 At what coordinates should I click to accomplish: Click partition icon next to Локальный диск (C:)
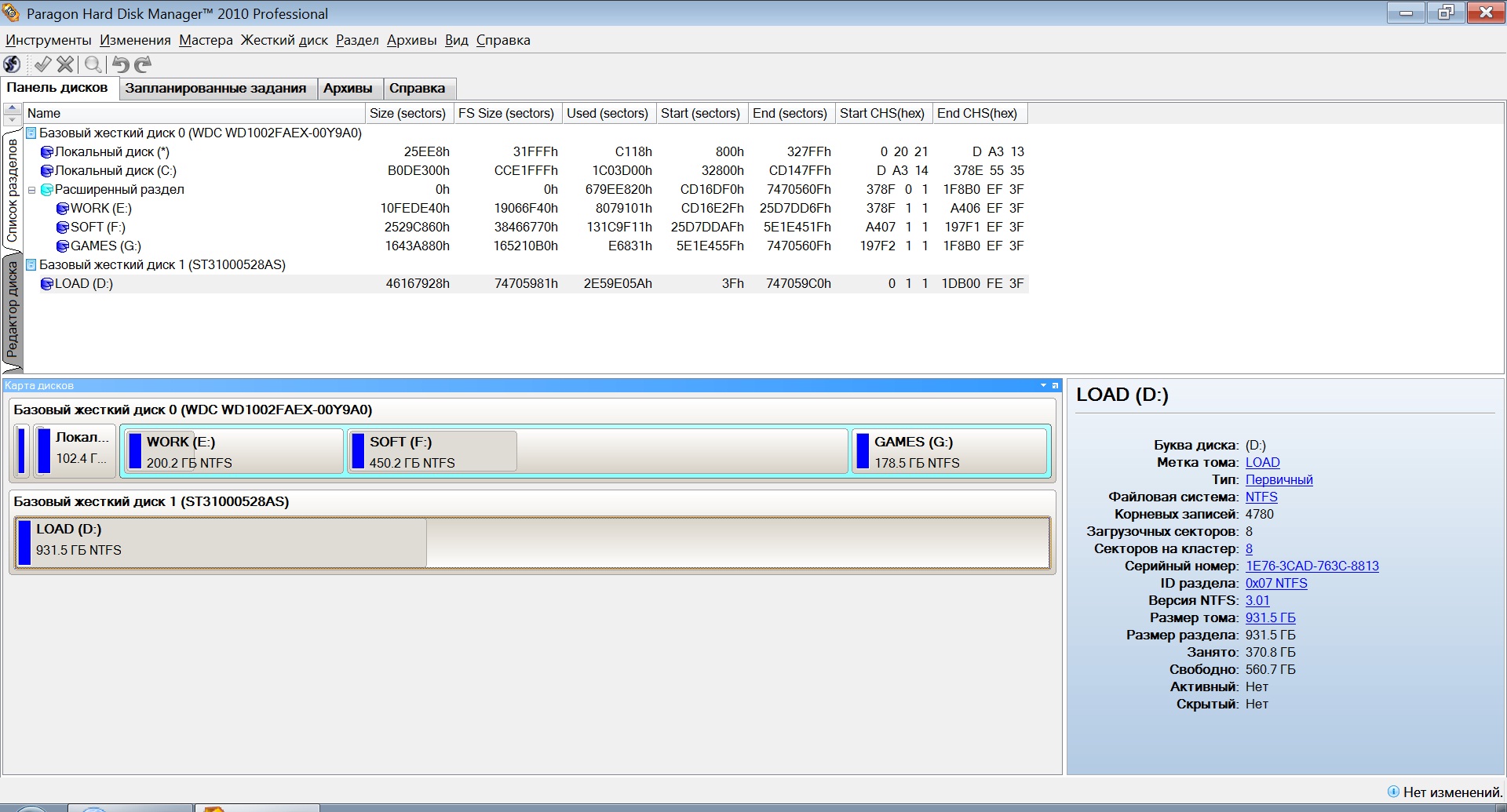click(x=47, y=171)
